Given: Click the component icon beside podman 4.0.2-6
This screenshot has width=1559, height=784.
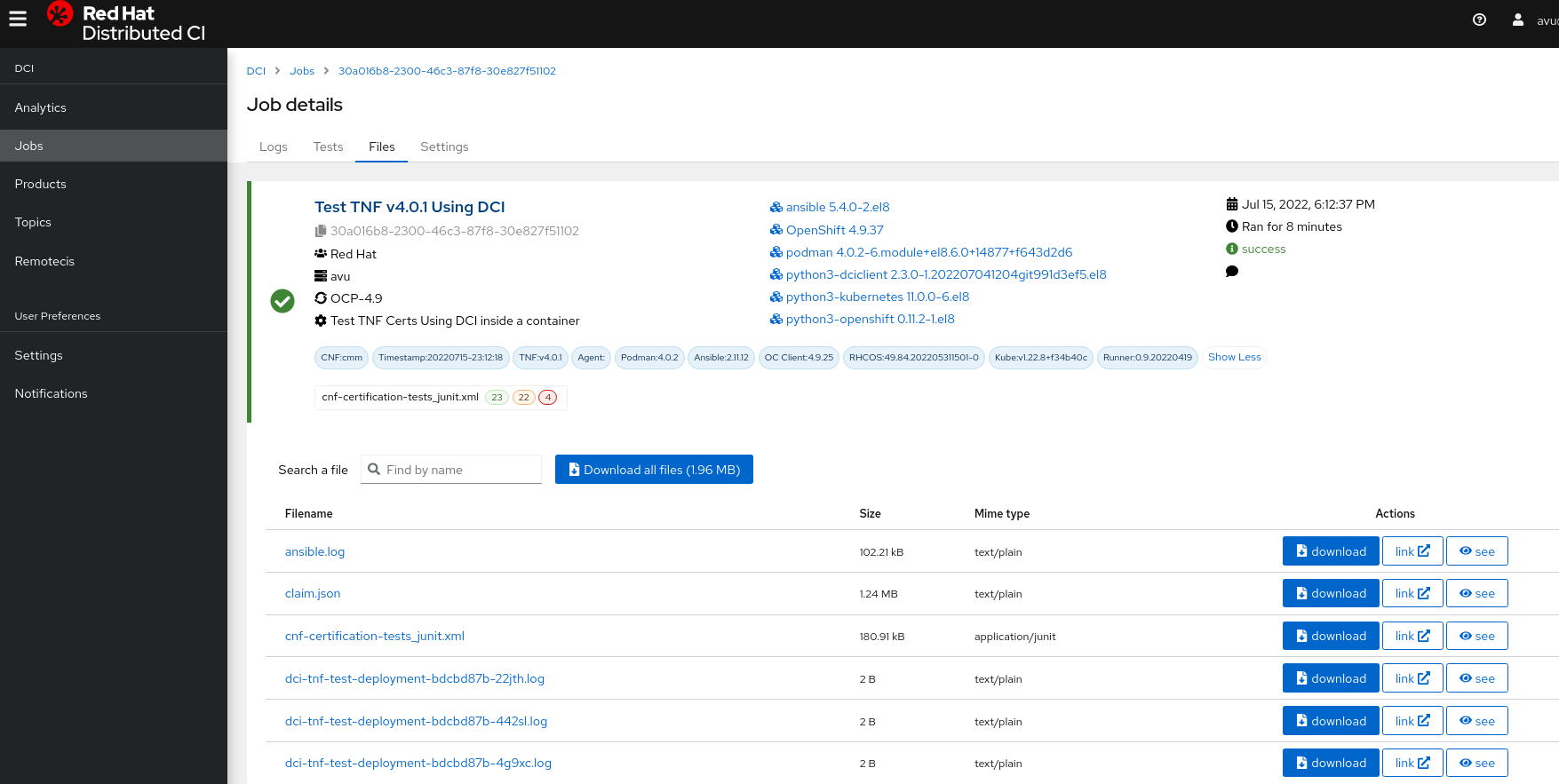Looking at the screenshot, I should coord(776,252).
